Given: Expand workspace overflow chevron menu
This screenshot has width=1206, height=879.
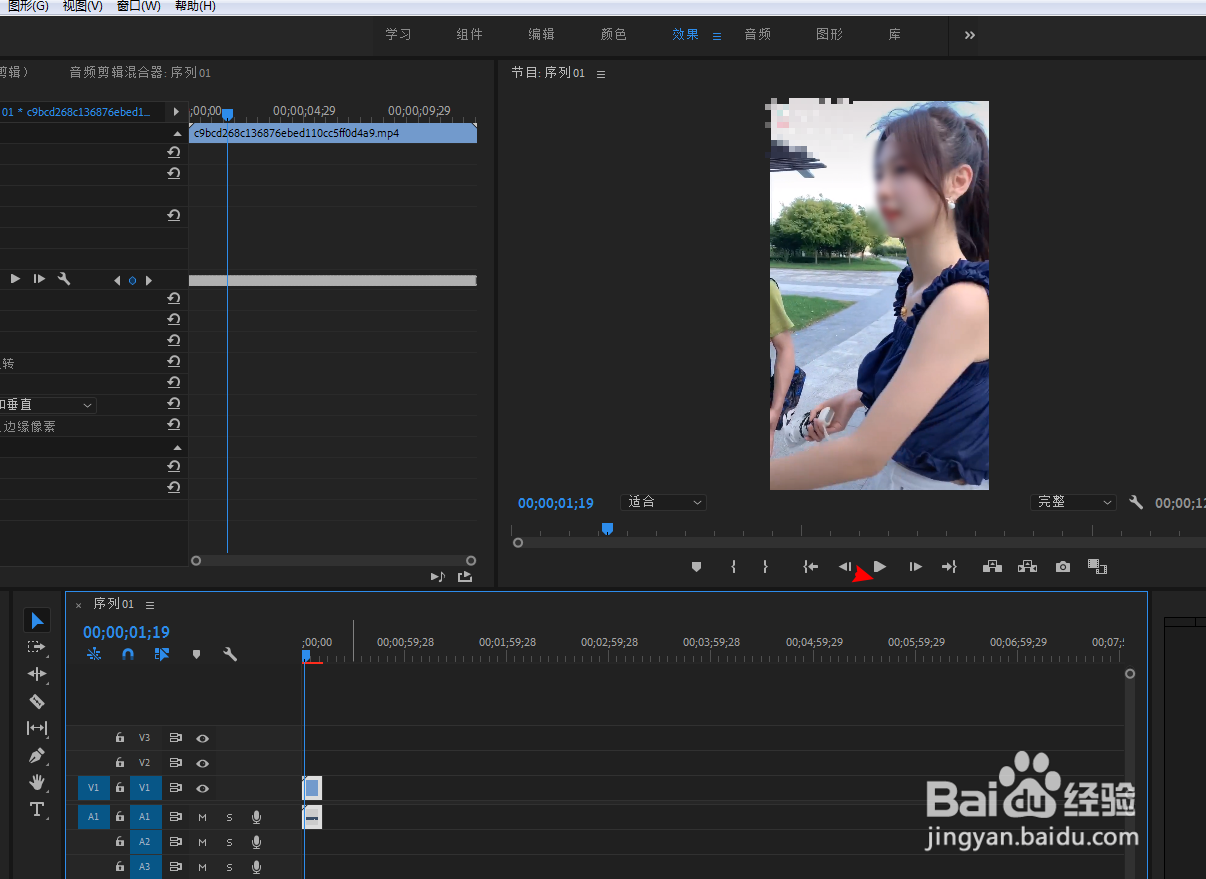Looking at the screenshot, I should click(970, 35).
